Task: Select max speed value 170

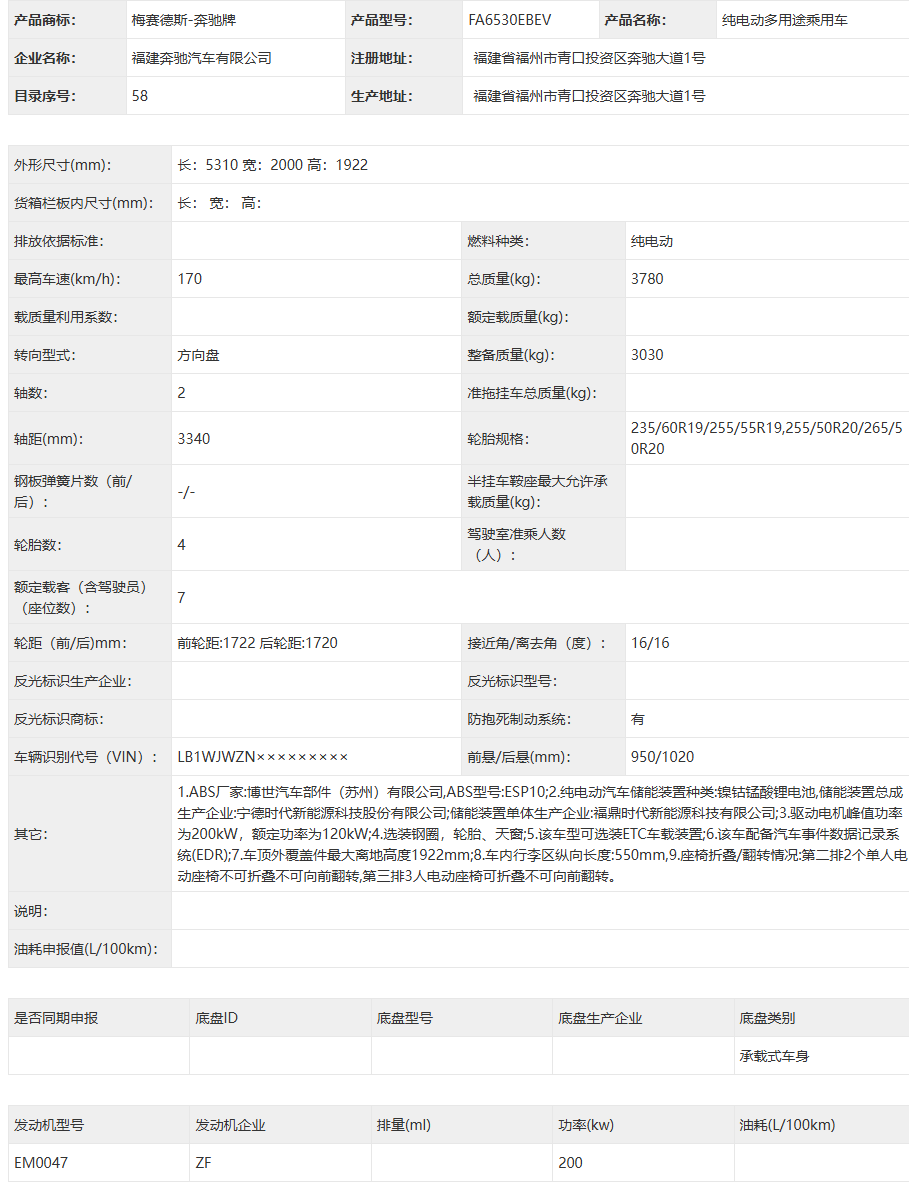Action: tap(189, 279)
